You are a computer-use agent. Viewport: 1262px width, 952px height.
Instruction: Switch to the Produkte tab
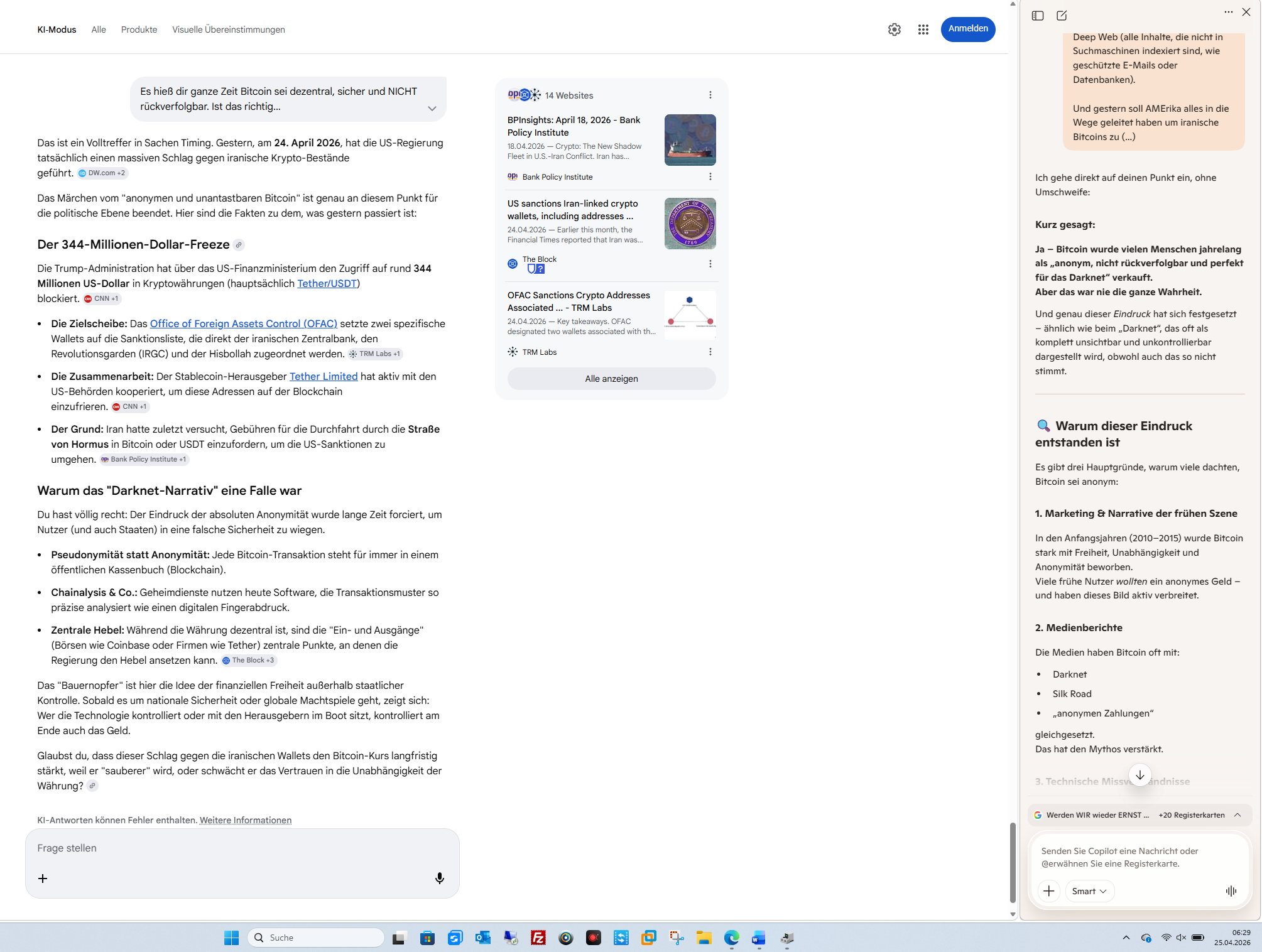pyautogui.click(x=139, y=30)
